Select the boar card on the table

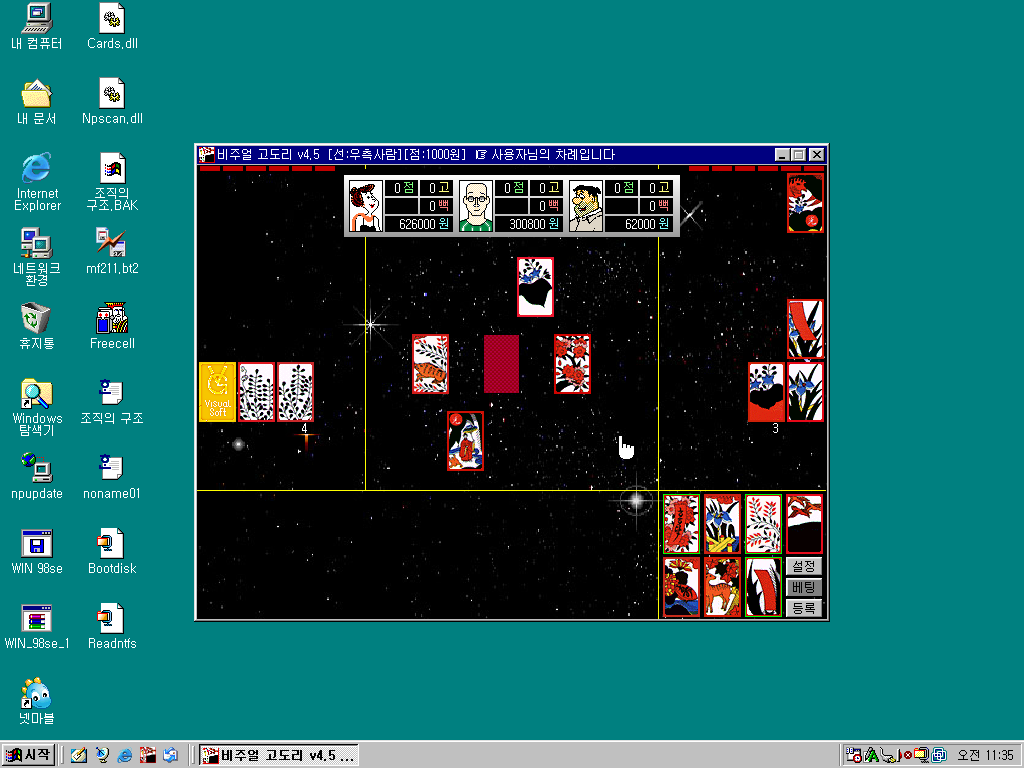point(430,364)
